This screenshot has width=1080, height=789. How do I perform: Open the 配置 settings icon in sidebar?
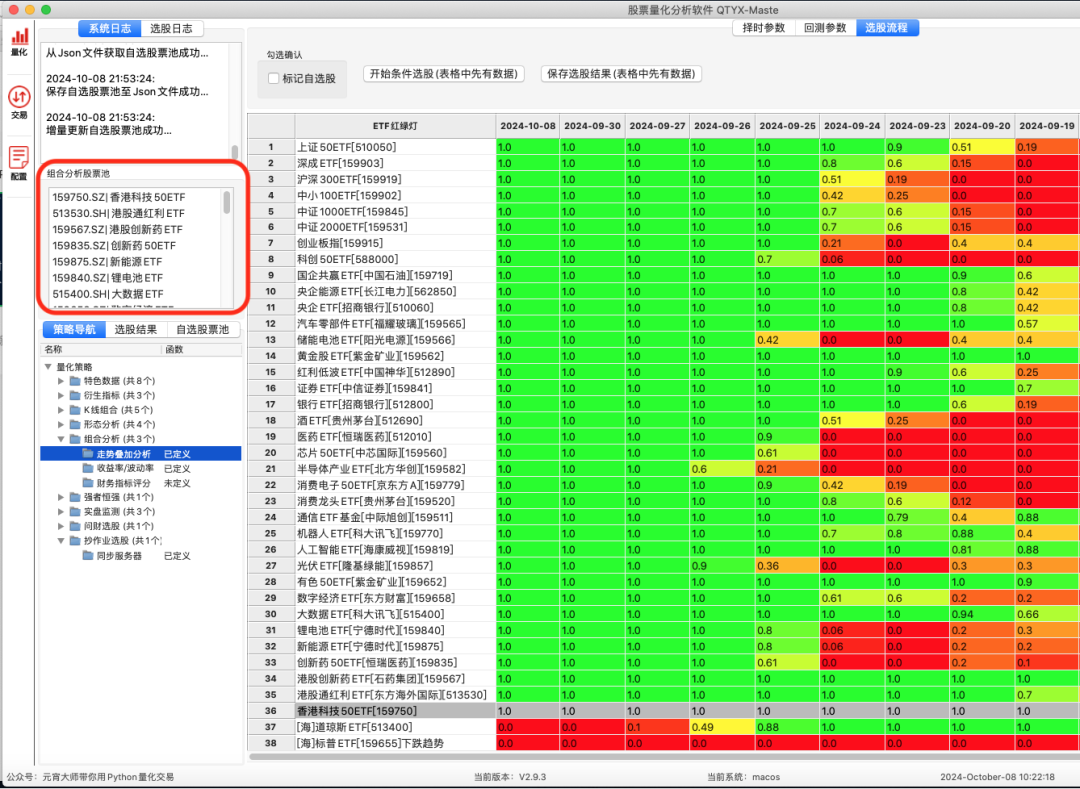[19, 163]
